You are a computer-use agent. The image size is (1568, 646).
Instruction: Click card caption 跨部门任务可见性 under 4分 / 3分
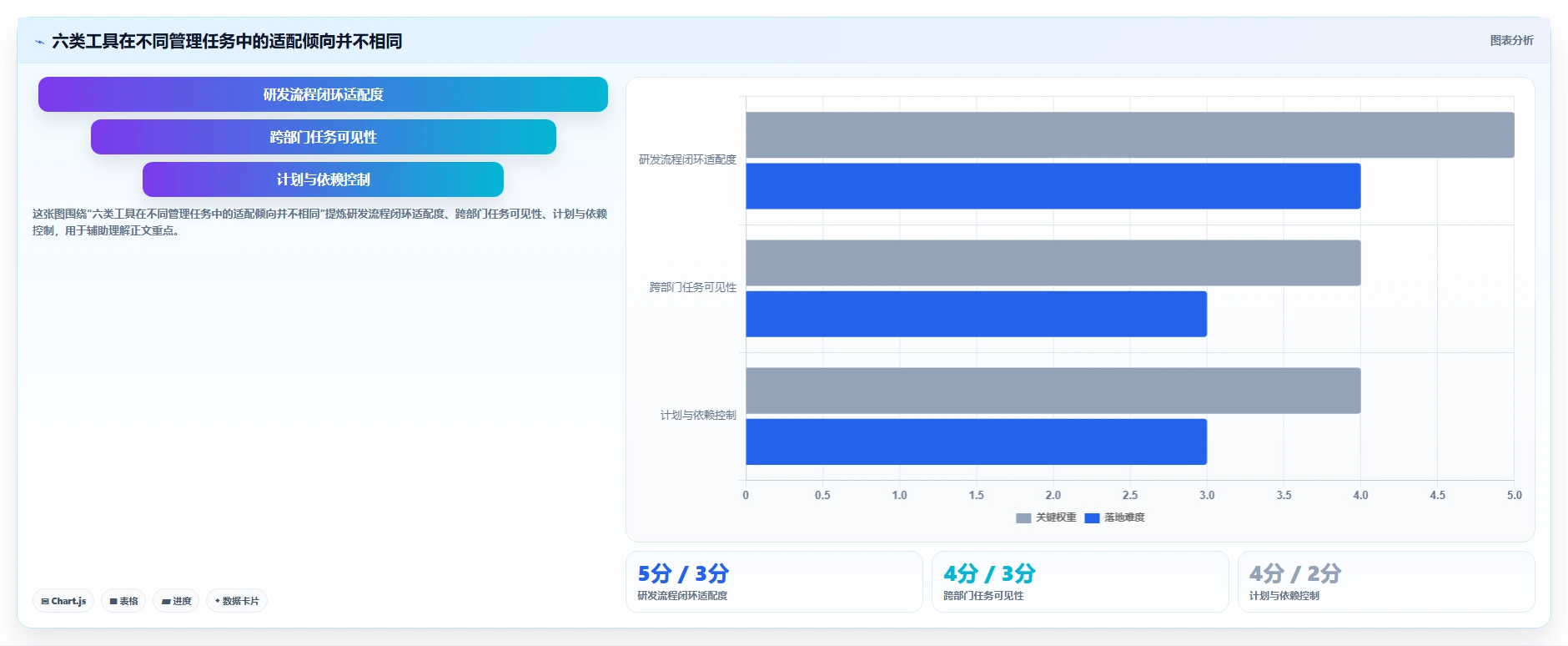click(x=983, y=596)
